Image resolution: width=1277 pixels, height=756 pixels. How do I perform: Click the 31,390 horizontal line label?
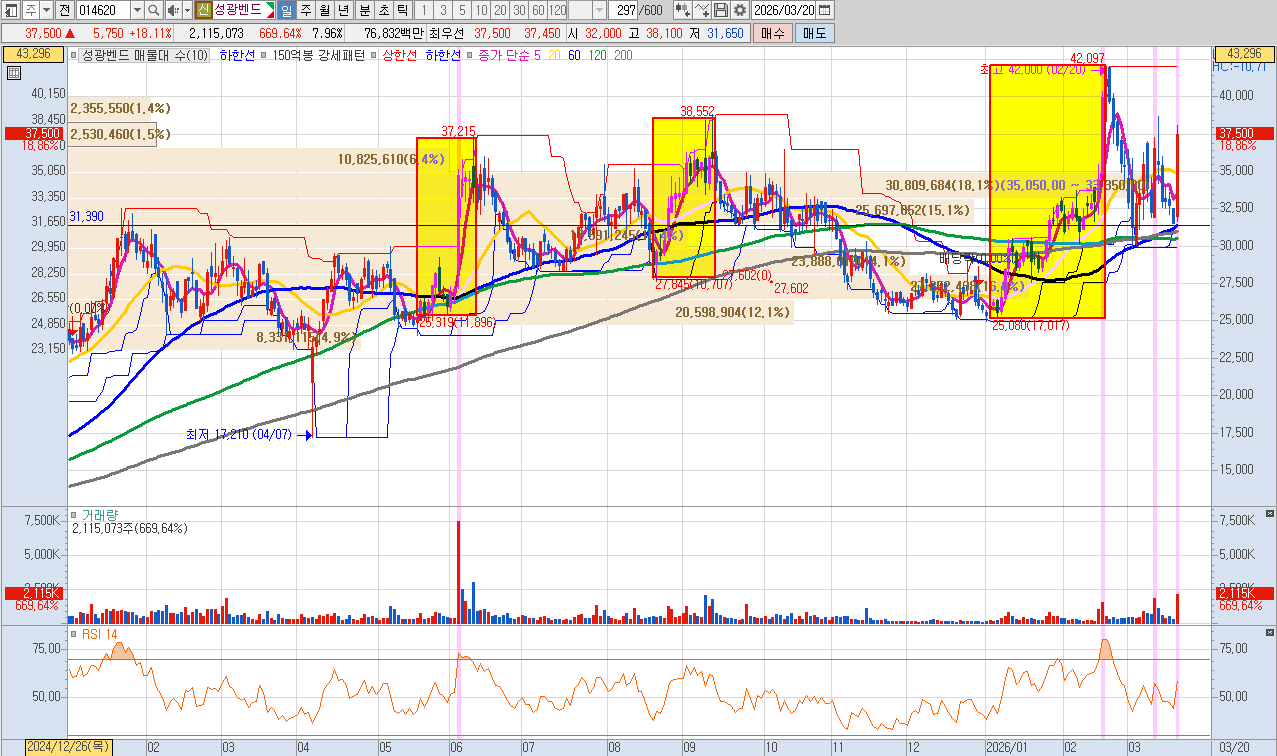pos(87,216)
